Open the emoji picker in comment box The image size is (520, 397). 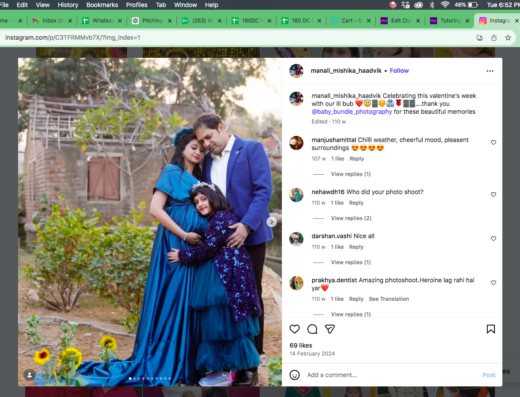click(x=294, y=375)
